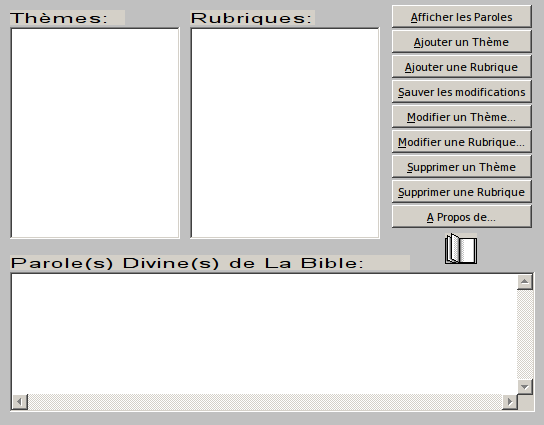
Task: Click the Supprimer une Rubrique button
Action: [461, 192]
